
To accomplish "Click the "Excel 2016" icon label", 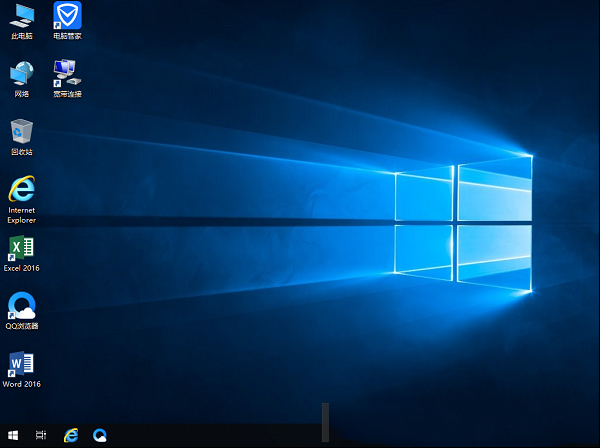I will (22, 268).
